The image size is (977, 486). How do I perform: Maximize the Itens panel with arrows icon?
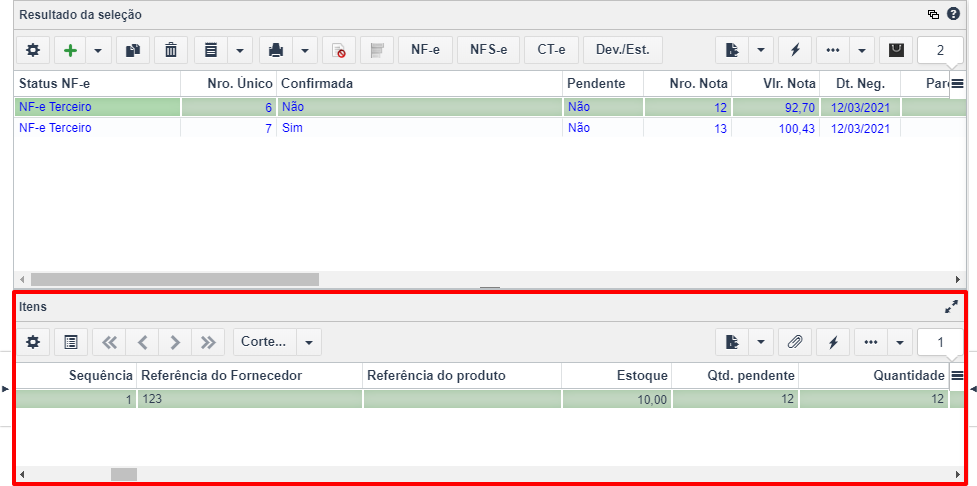tap(951, 307)
